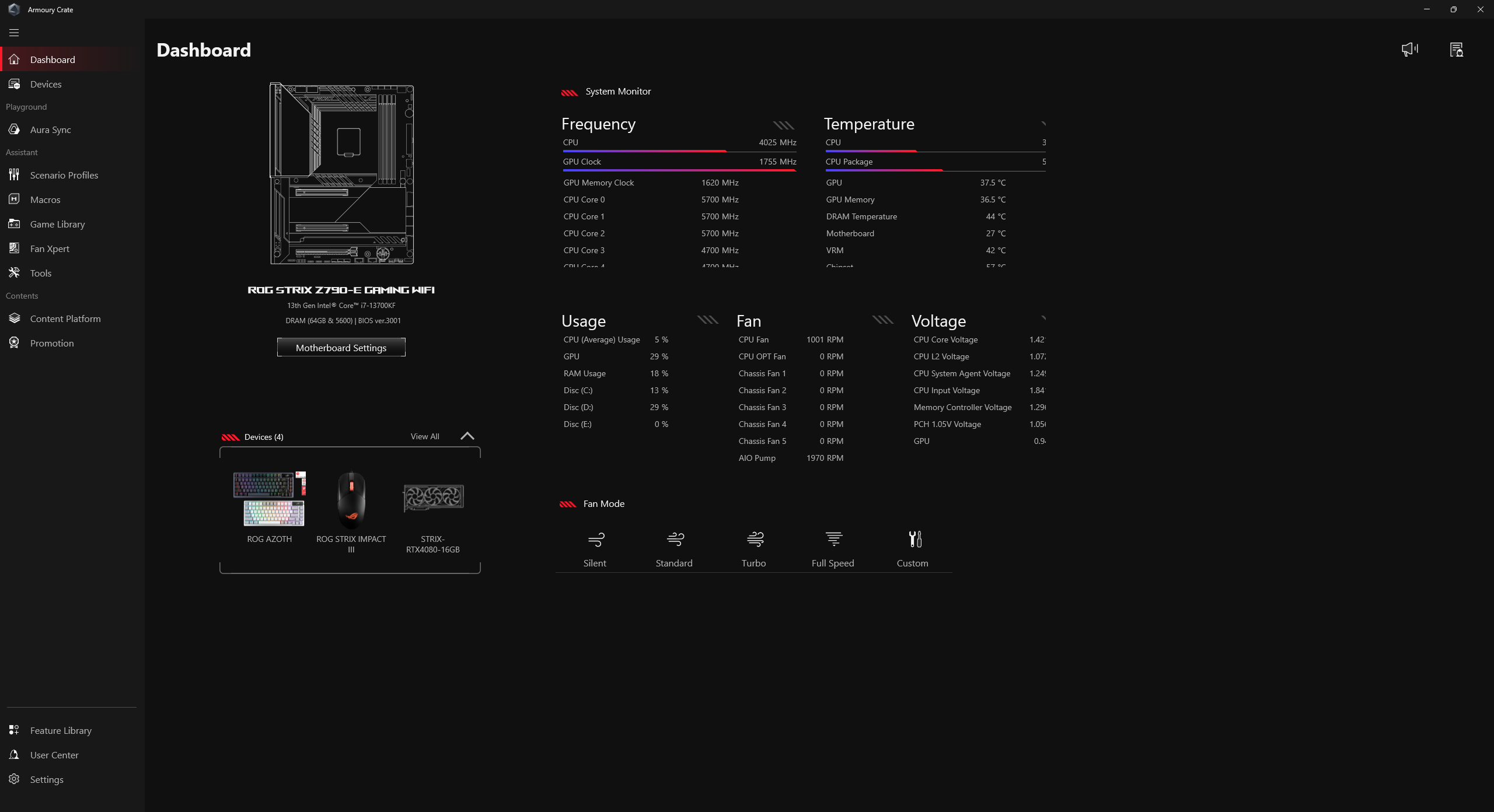
Task: Click the AIO Pump 1970 RPM row
Action: pyautogui.click(x=791, y=458)
